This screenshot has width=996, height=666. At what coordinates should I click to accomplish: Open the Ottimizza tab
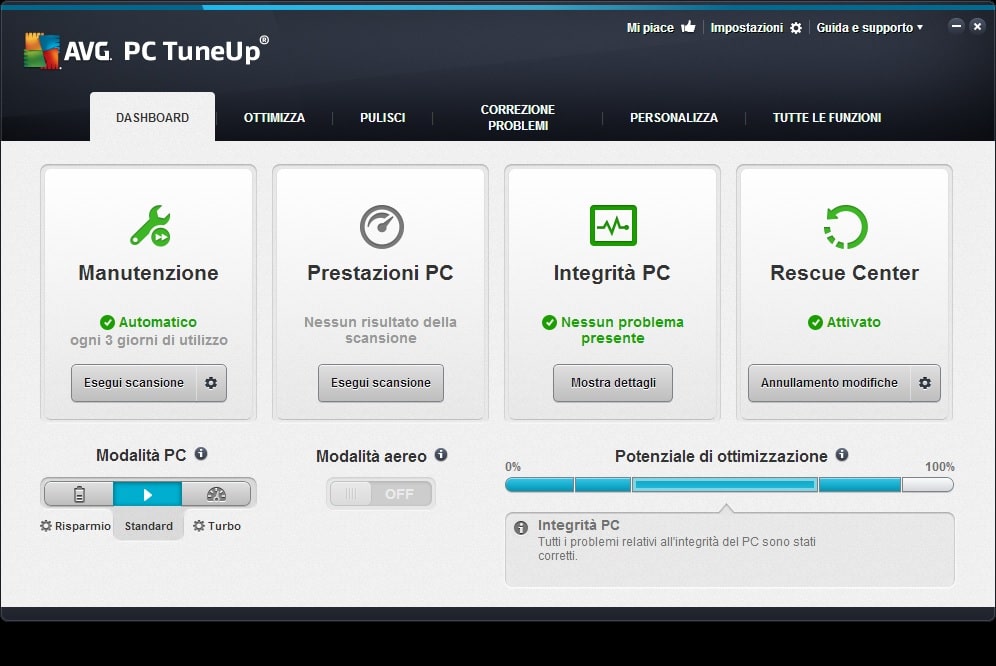274,118
